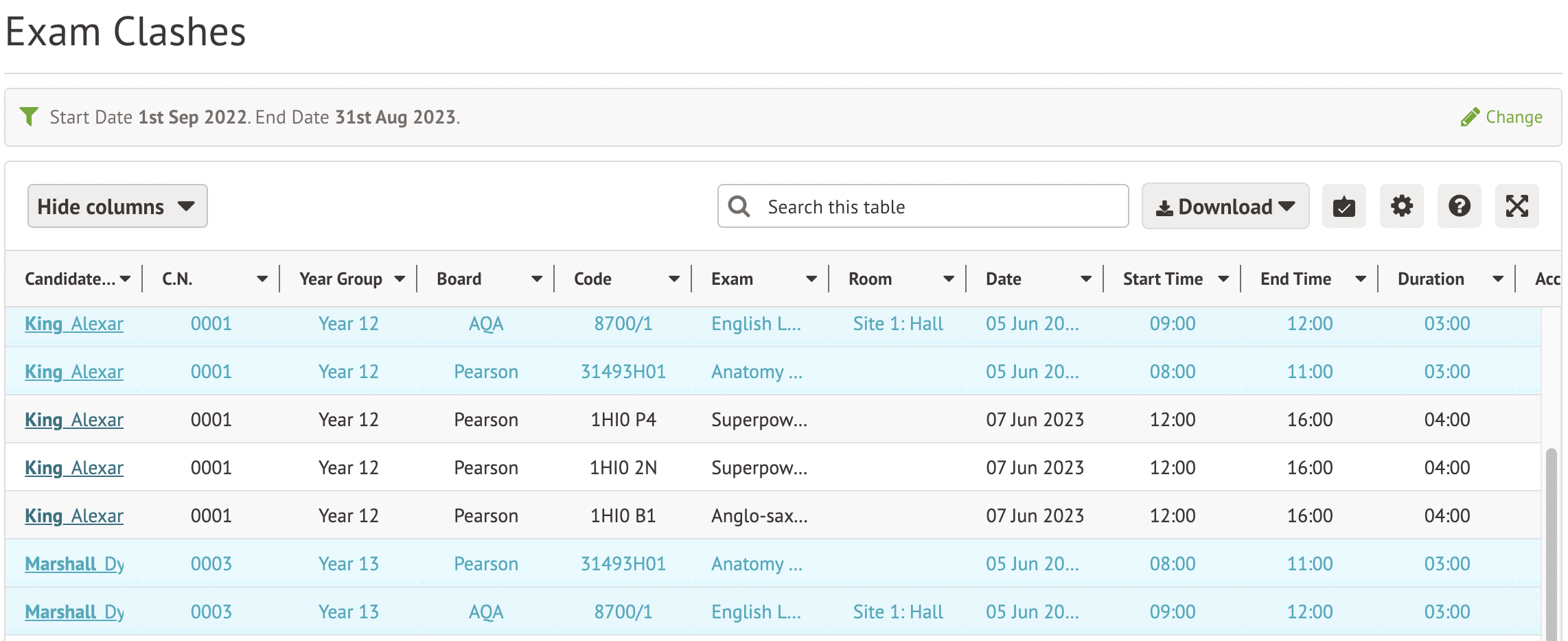Click the checkmark/tasks icon beside Download

pyautogui.click(x=1344, y=206)
